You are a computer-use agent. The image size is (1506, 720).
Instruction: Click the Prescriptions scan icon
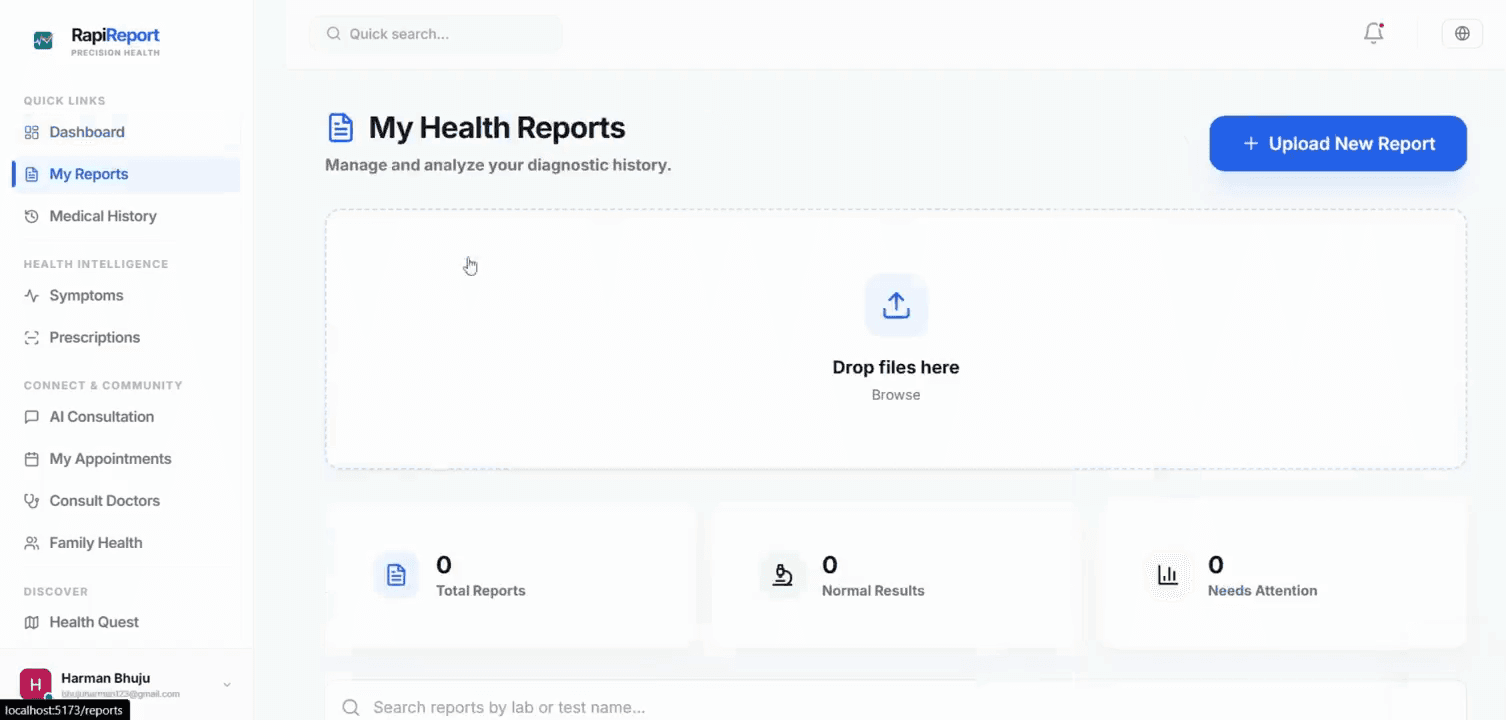click(x=32, y=338)
